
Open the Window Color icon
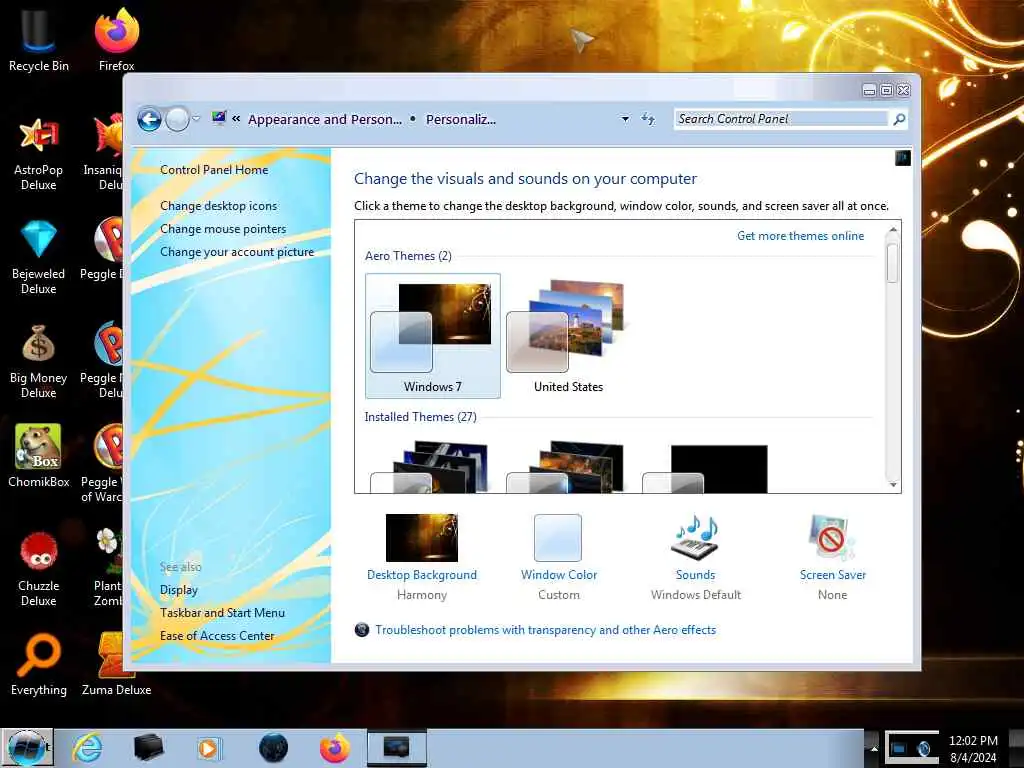pyautogui.click(x=558, y=537)
